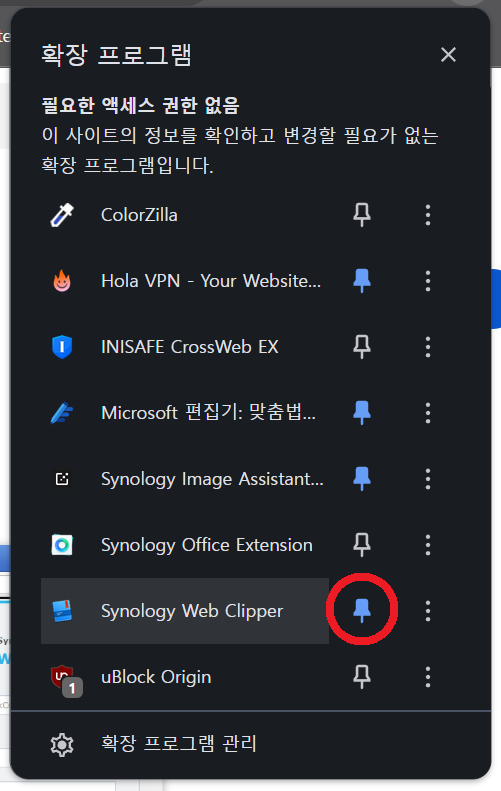Select the Microsoft 편집기 extension entry
The height and width of the screenshot is (791, 501).
tap(185, 413)
